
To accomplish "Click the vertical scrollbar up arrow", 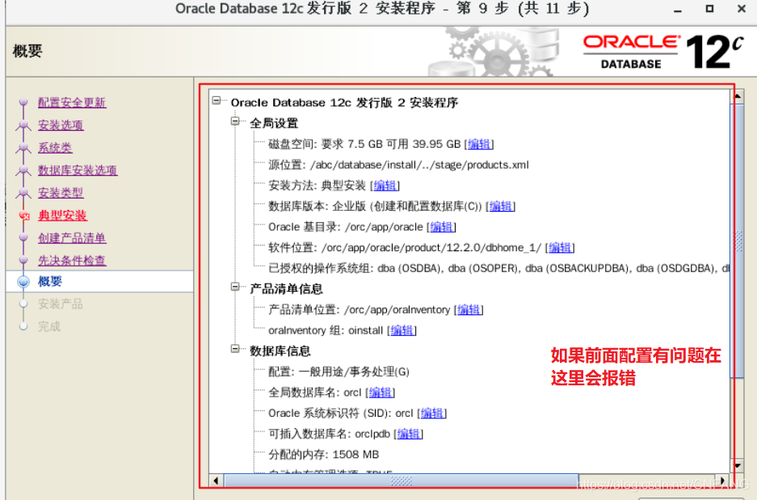I will point(737,97).
